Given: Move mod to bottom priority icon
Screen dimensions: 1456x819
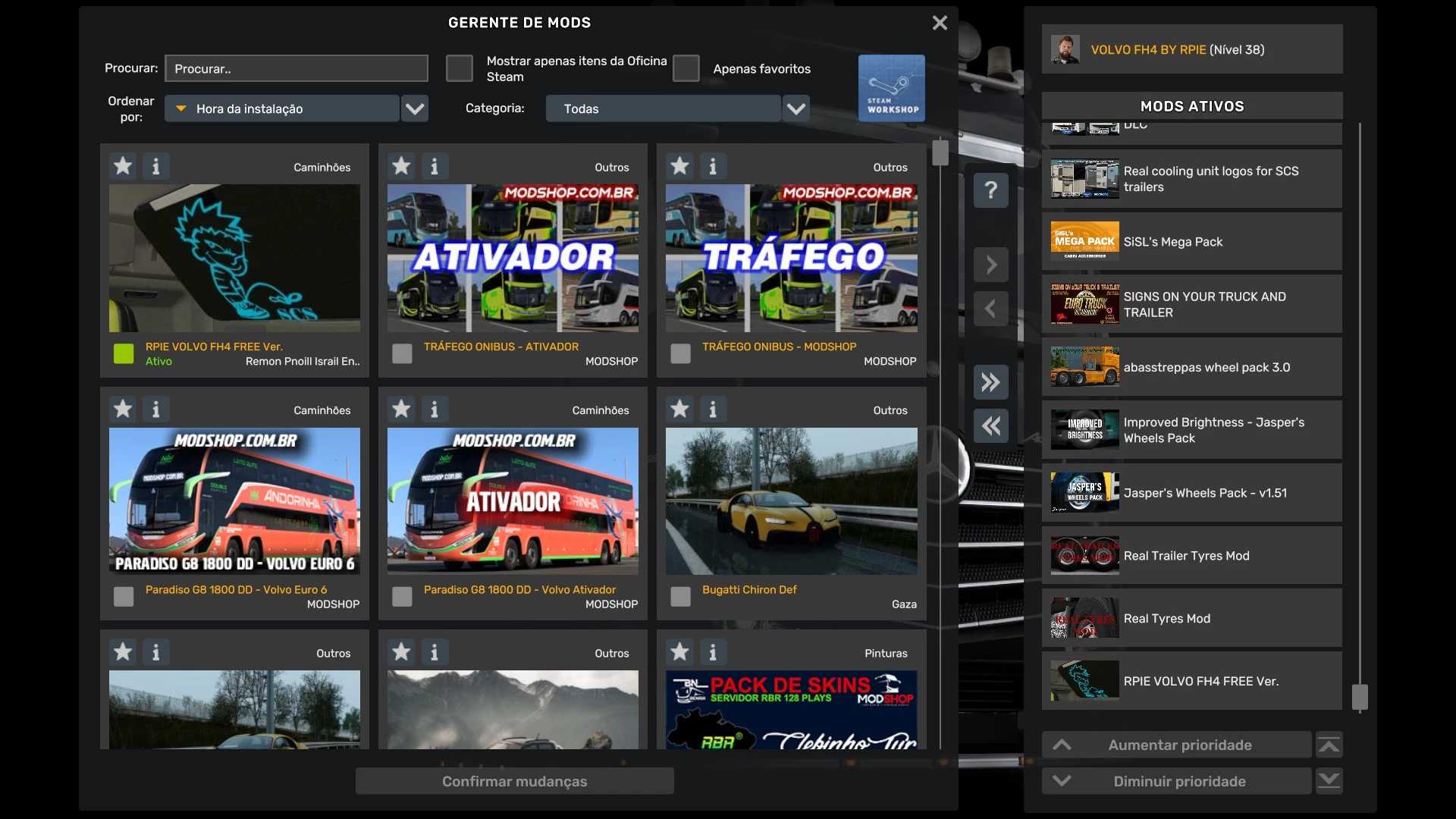Looking at the screenshot, I should pos(1329,781).
